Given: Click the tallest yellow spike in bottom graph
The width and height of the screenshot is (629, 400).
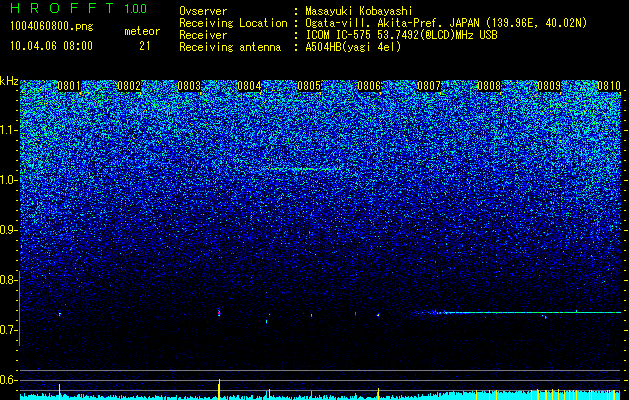Looking at the screenshot, I should [219, 389].
